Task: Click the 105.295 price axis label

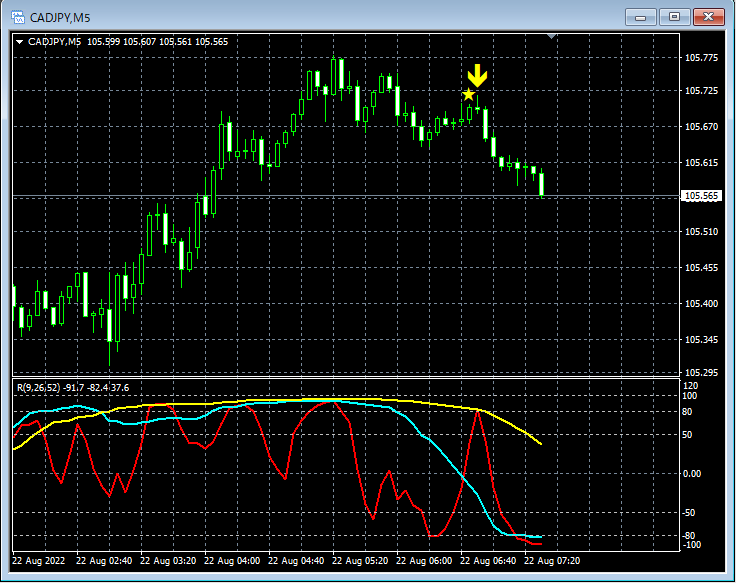Action: (x=701, y=372)
